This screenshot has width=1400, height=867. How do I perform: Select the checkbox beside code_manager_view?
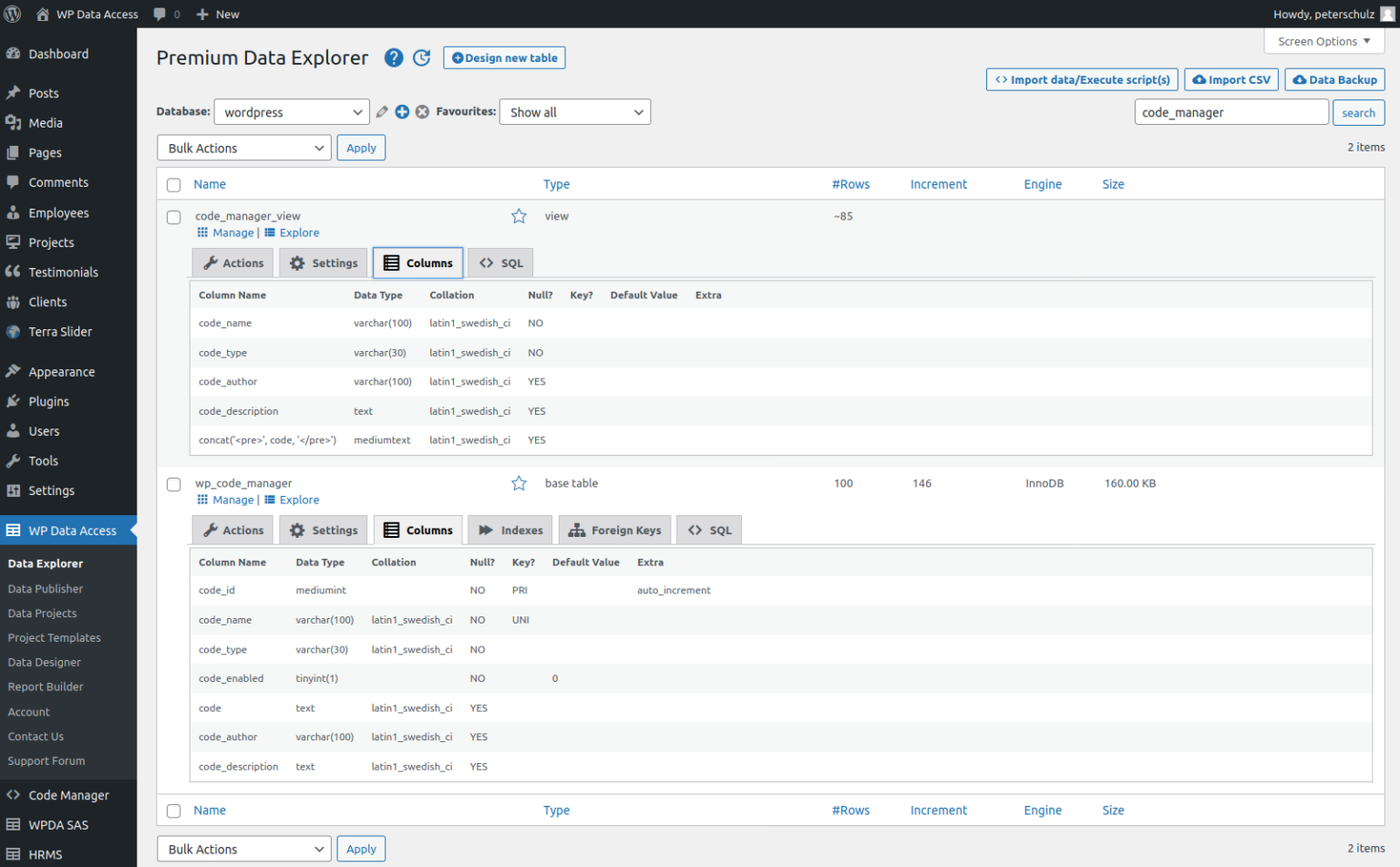173,217
